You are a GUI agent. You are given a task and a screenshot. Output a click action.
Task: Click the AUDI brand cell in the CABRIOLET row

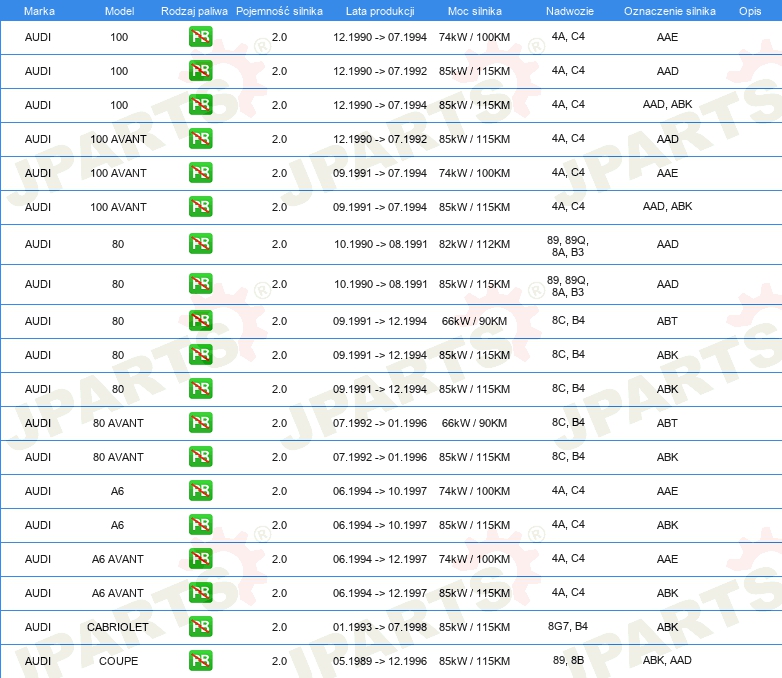click(38, 627)
